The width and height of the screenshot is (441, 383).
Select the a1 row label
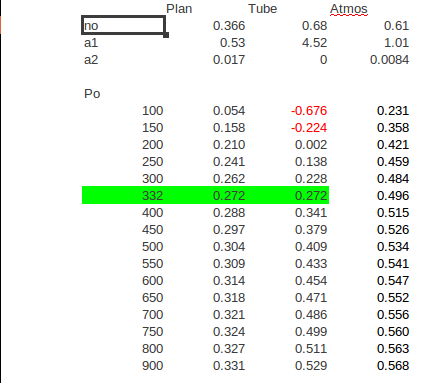tap(91, 43)
